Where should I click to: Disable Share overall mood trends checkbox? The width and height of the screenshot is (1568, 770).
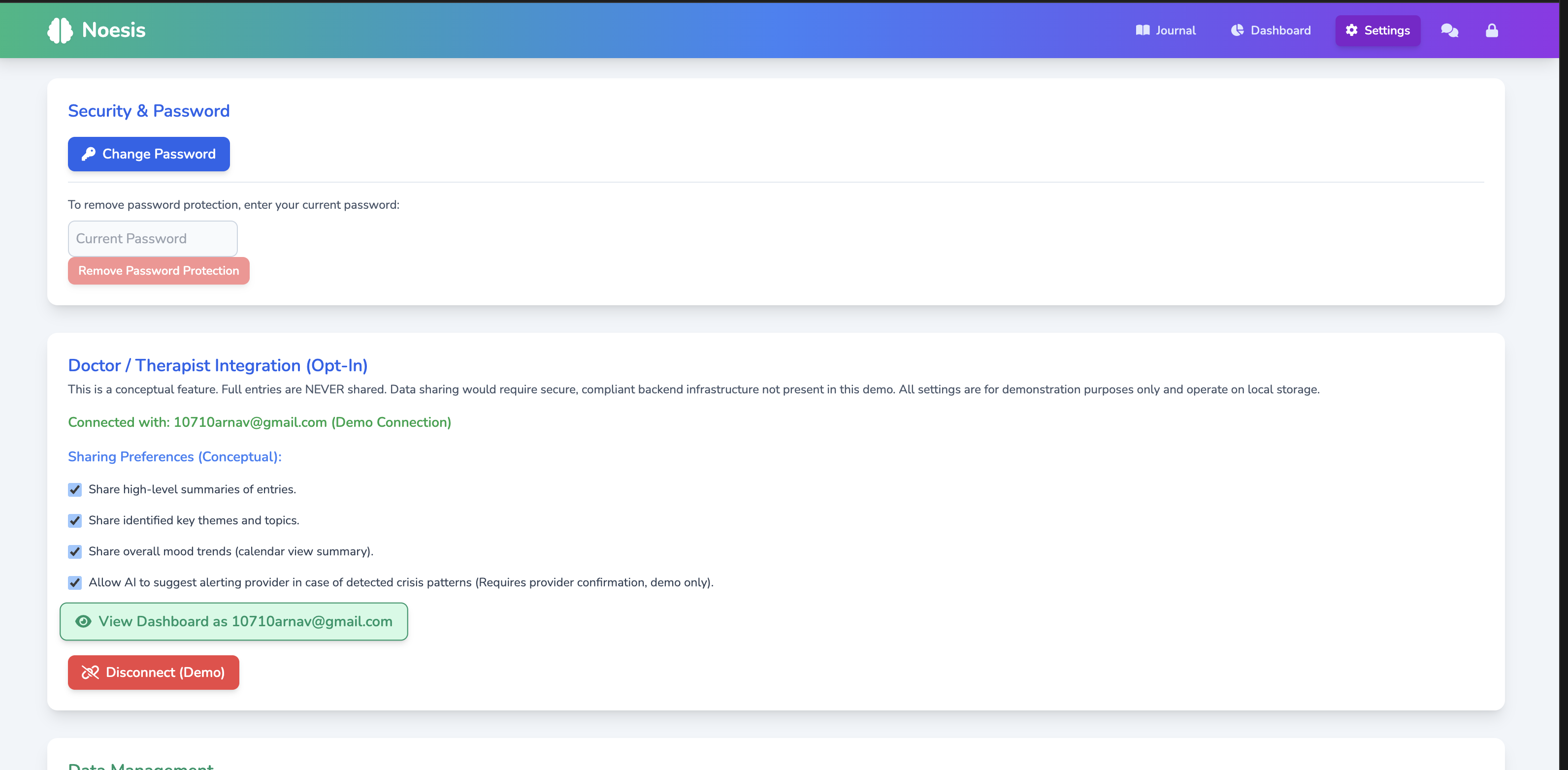coord(75,551)
